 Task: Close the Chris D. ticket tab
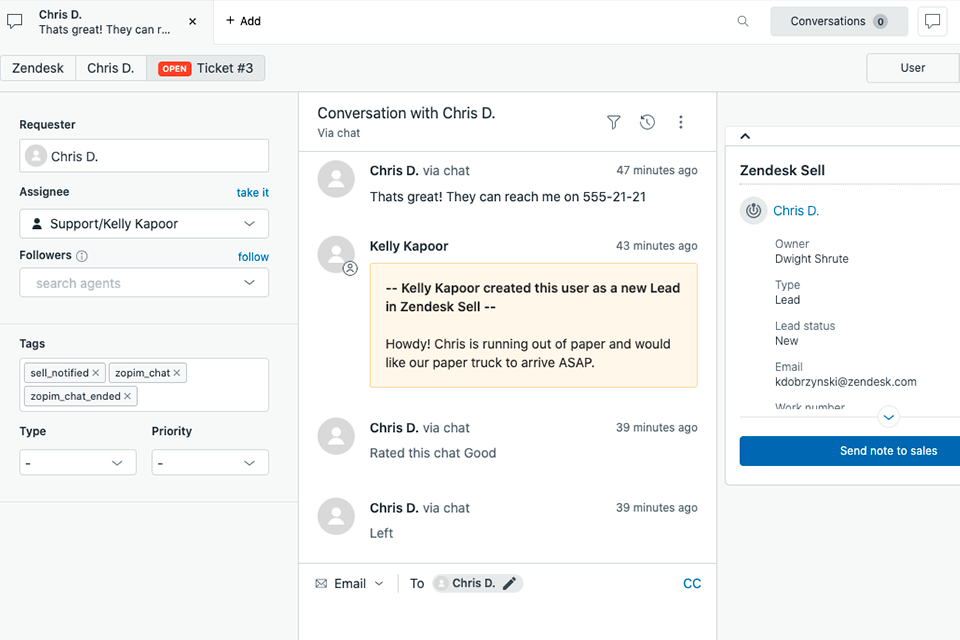click(x=192, y=21)
